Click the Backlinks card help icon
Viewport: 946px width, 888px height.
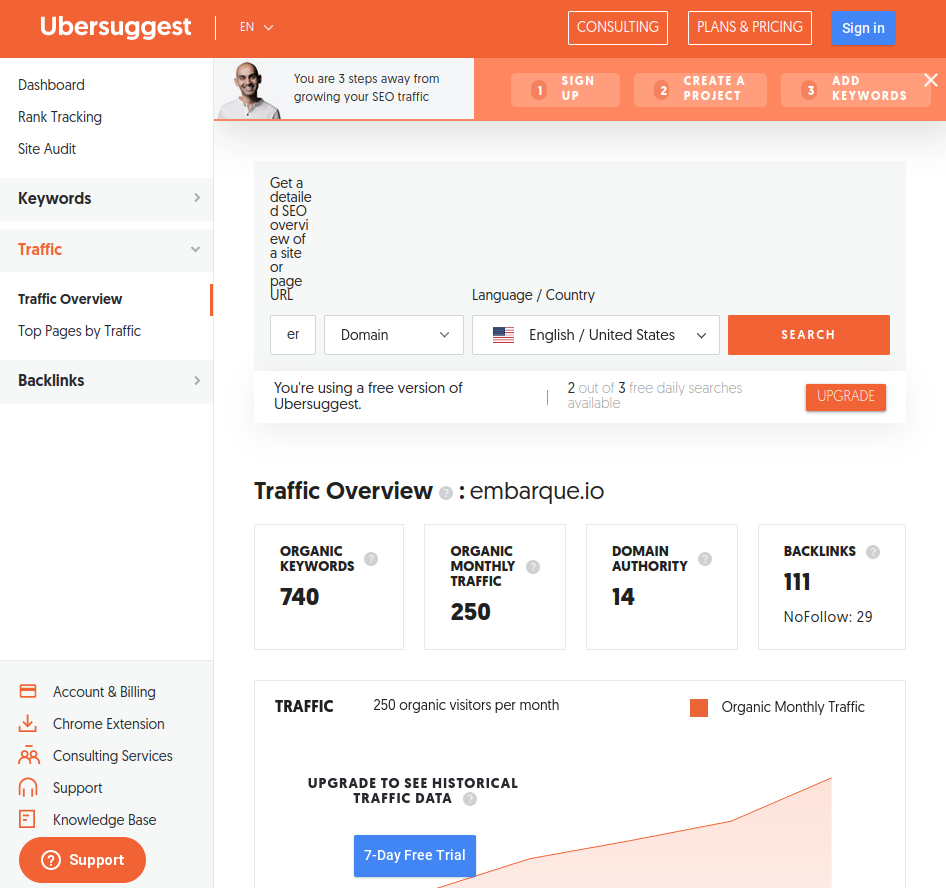pos(872,551)
